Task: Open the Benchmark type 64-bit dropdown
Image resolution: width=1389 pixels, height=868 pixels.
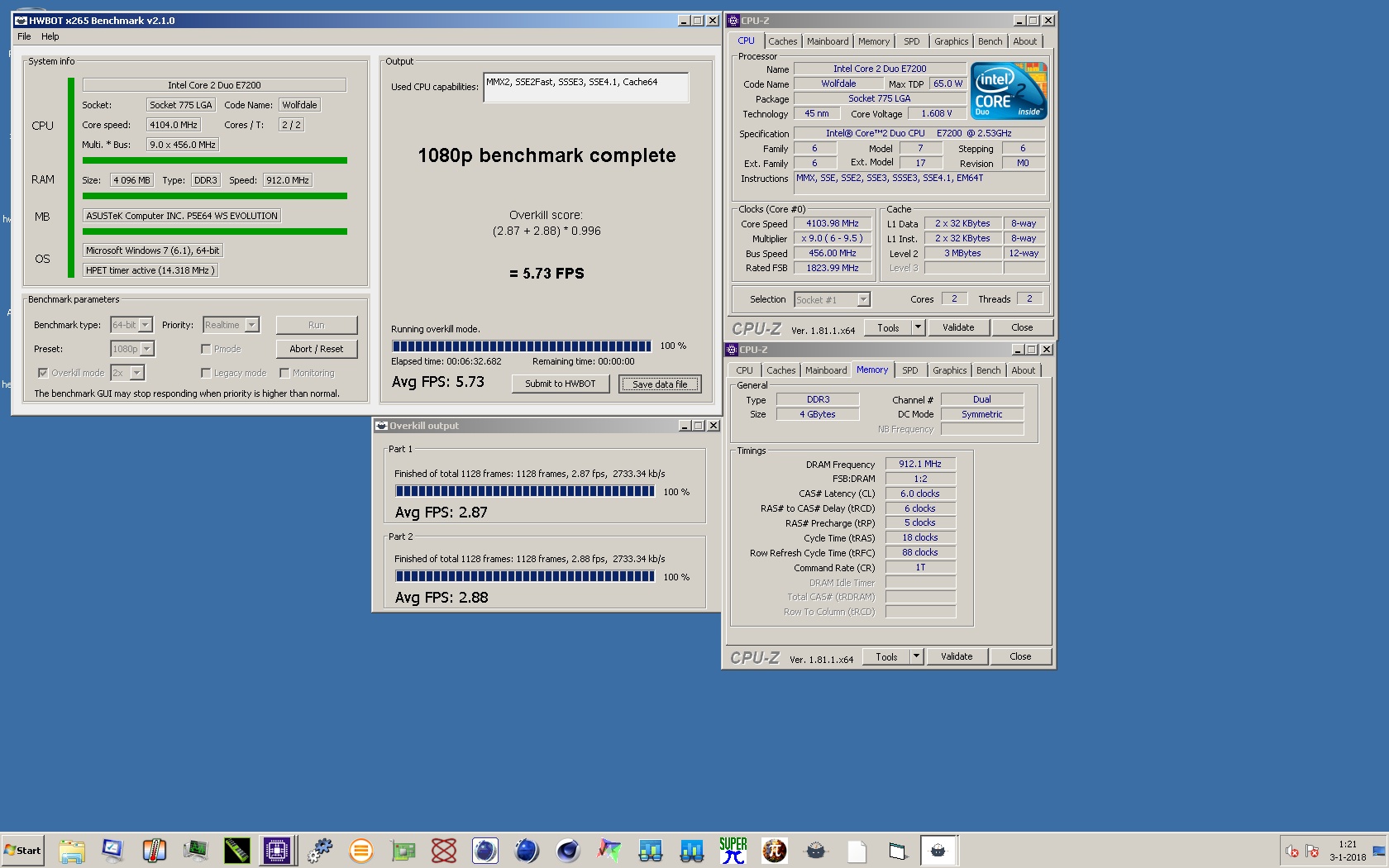Action: (131, 325)
